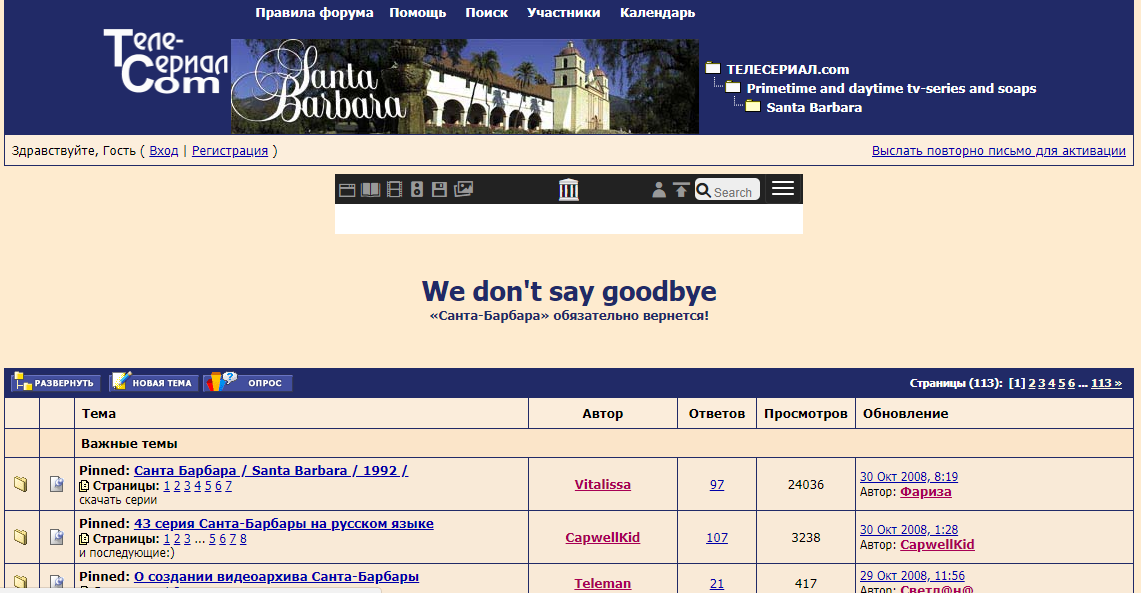Image resolution: width=1141 pixels, height=593 pixels.
Task: Open Santa Barbara breadcrumb link
Action: click(814, 107)
